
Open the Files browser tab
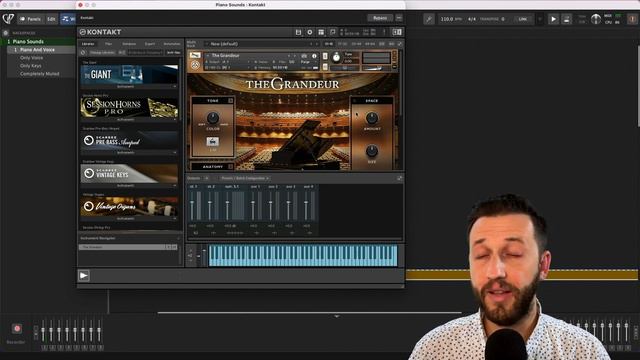(108, 44)
